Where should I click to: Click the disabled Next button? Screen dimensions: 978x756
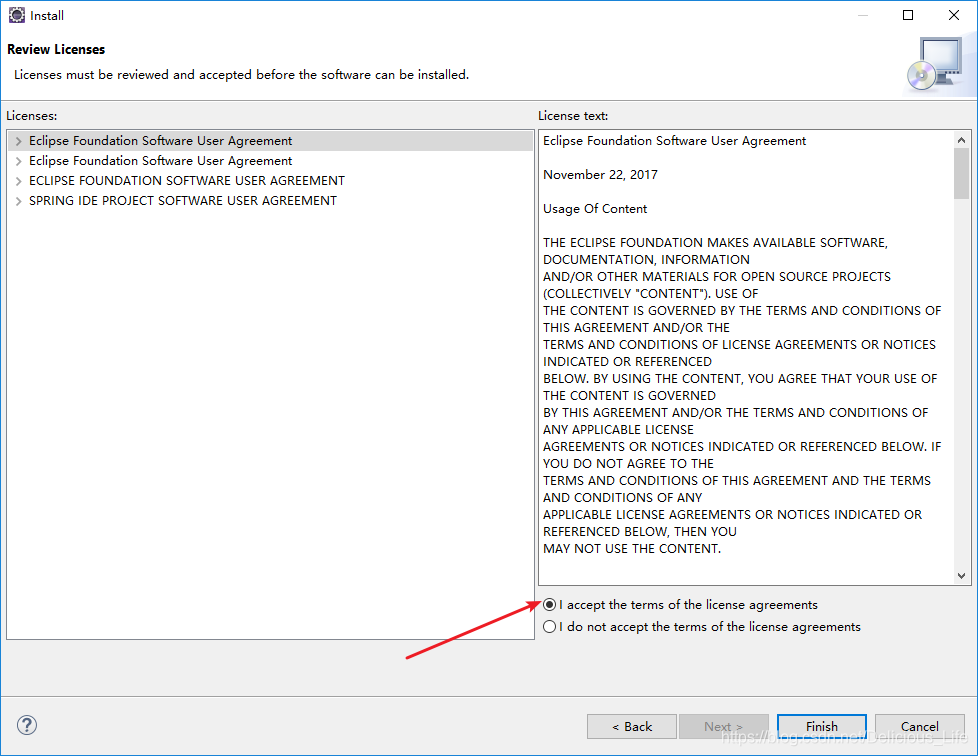tap(724, 726)
